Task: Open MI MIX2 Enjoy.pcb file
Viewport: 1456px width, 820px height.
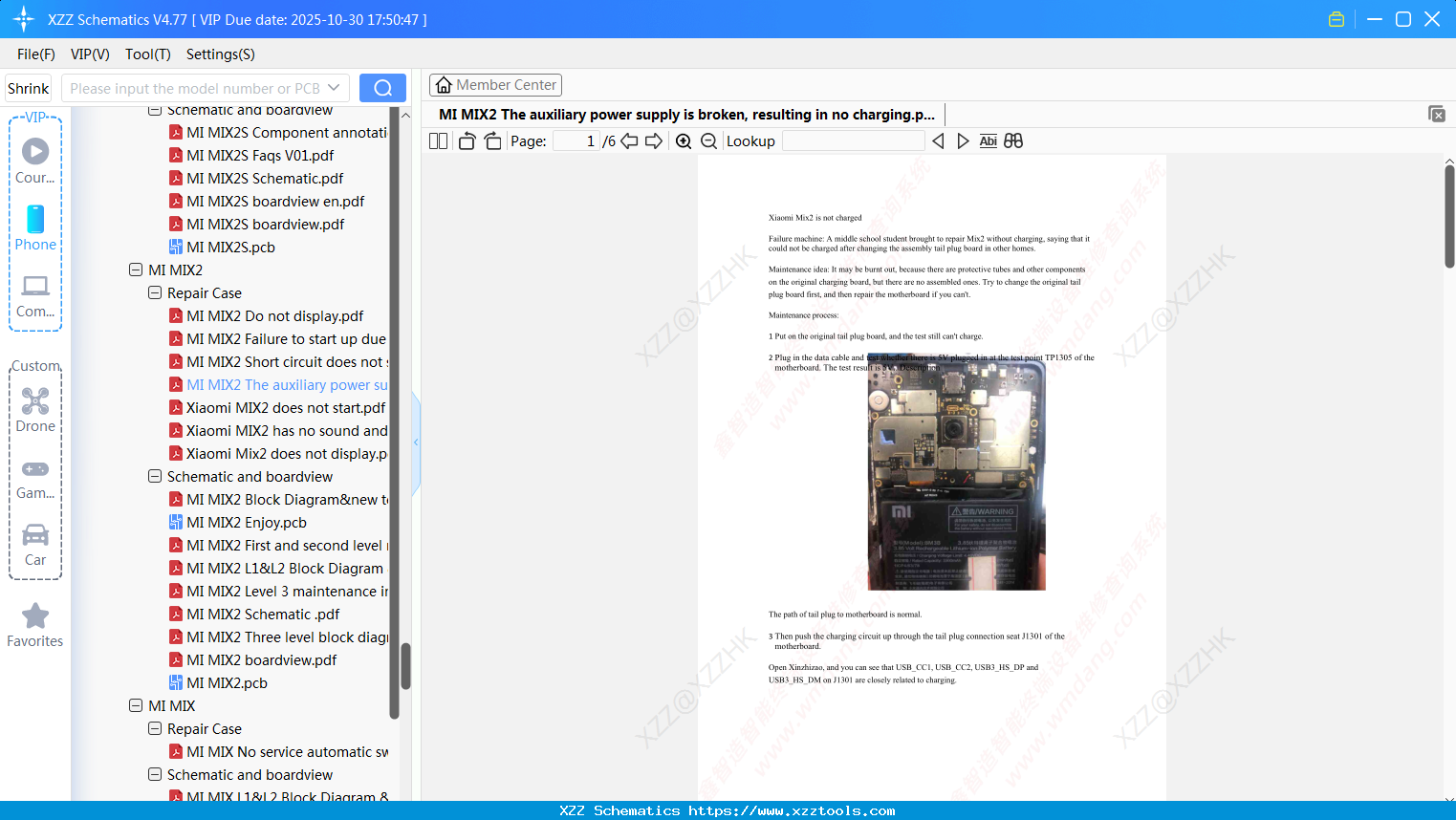Action: [x=247, y=523]
